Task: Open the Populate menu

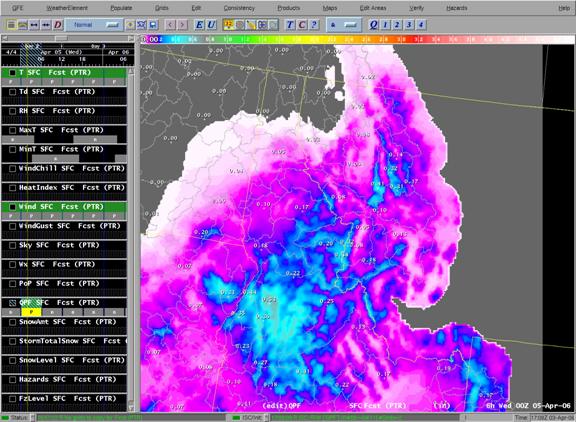Action: 121,8
